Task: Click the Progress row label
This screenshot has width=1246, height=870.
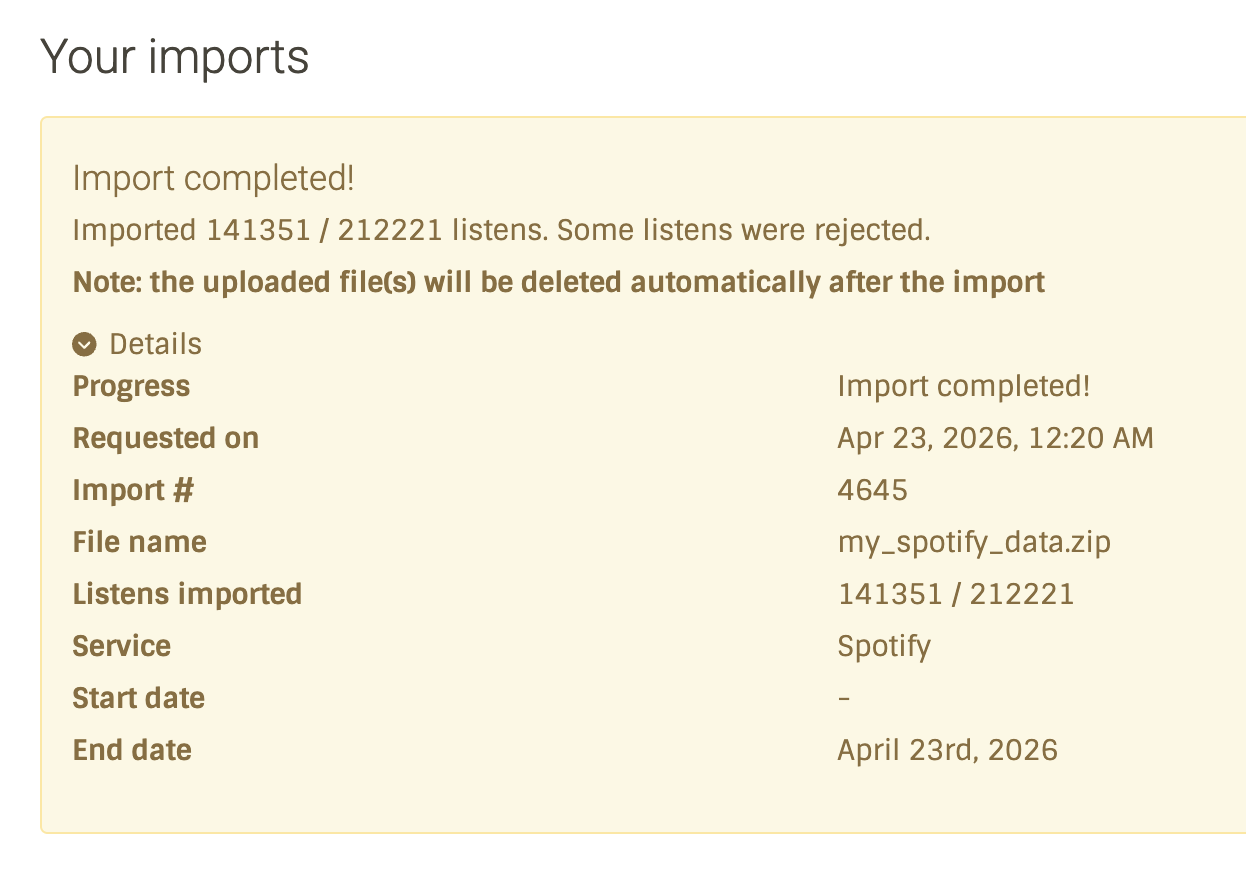Action: [131, 386]
